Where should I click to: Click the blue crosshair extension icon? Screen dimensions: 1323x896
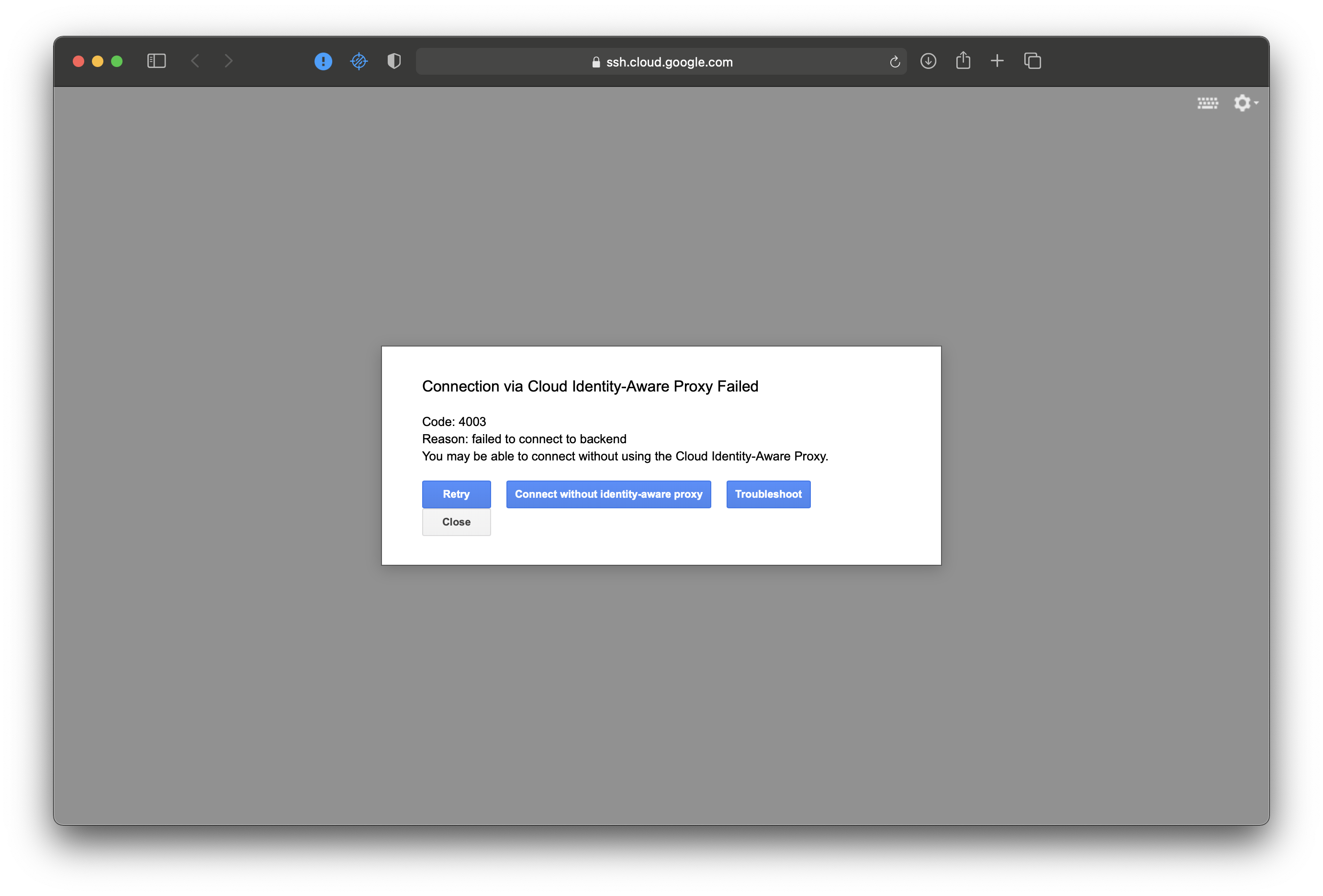(x=359, y=61)
